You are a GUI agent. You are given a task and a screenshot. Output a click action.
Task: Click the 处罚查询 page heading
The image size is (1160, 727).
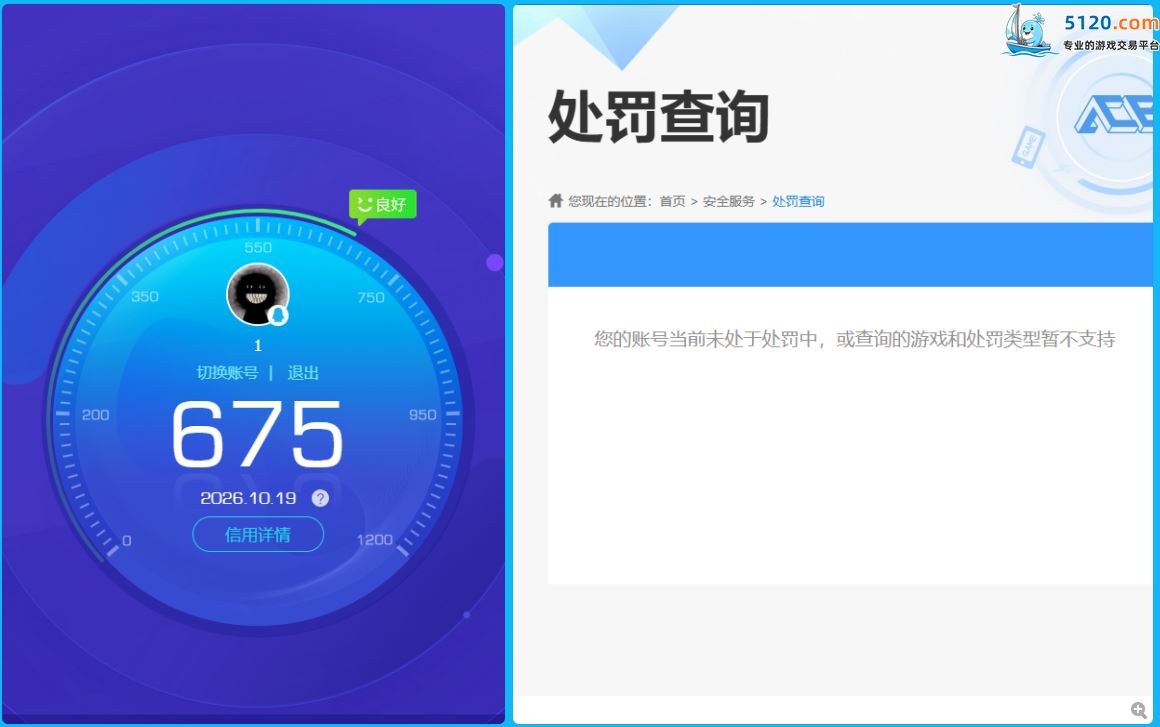click(658, 116)
